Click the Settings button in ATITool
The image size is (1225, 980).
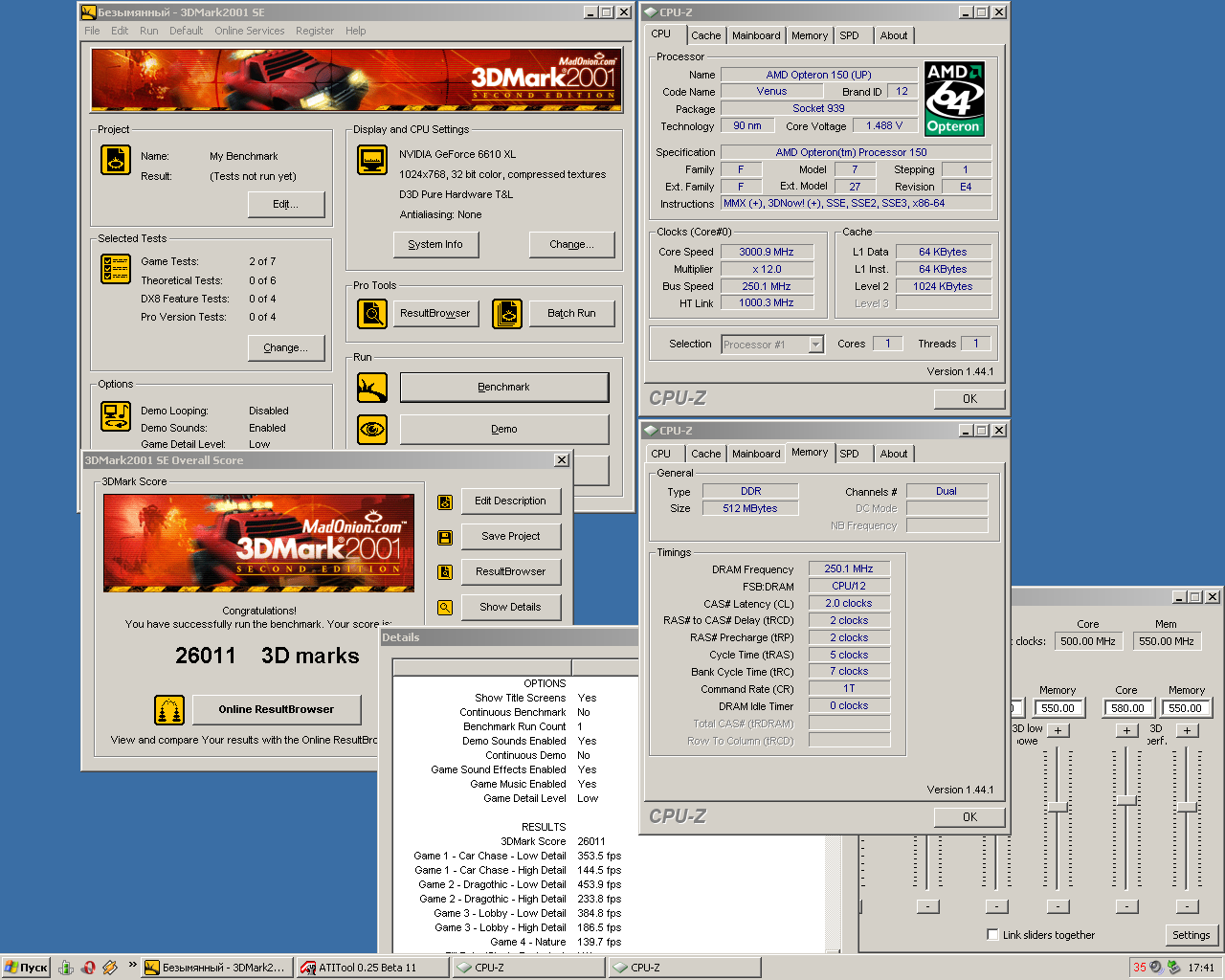(x=1192, y=935)
